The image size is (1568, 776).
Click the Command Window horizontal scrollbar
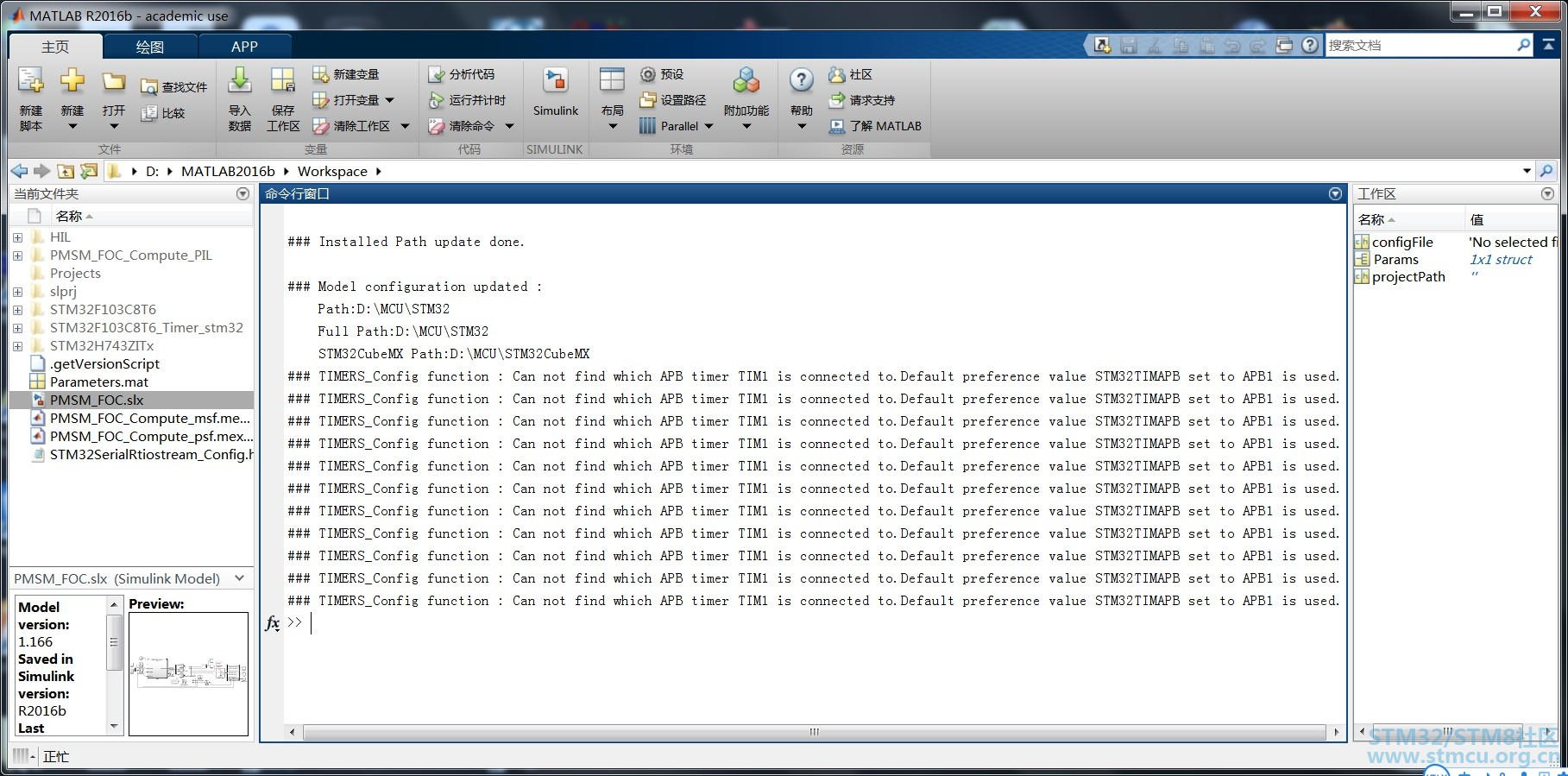[x=814, y=732]
